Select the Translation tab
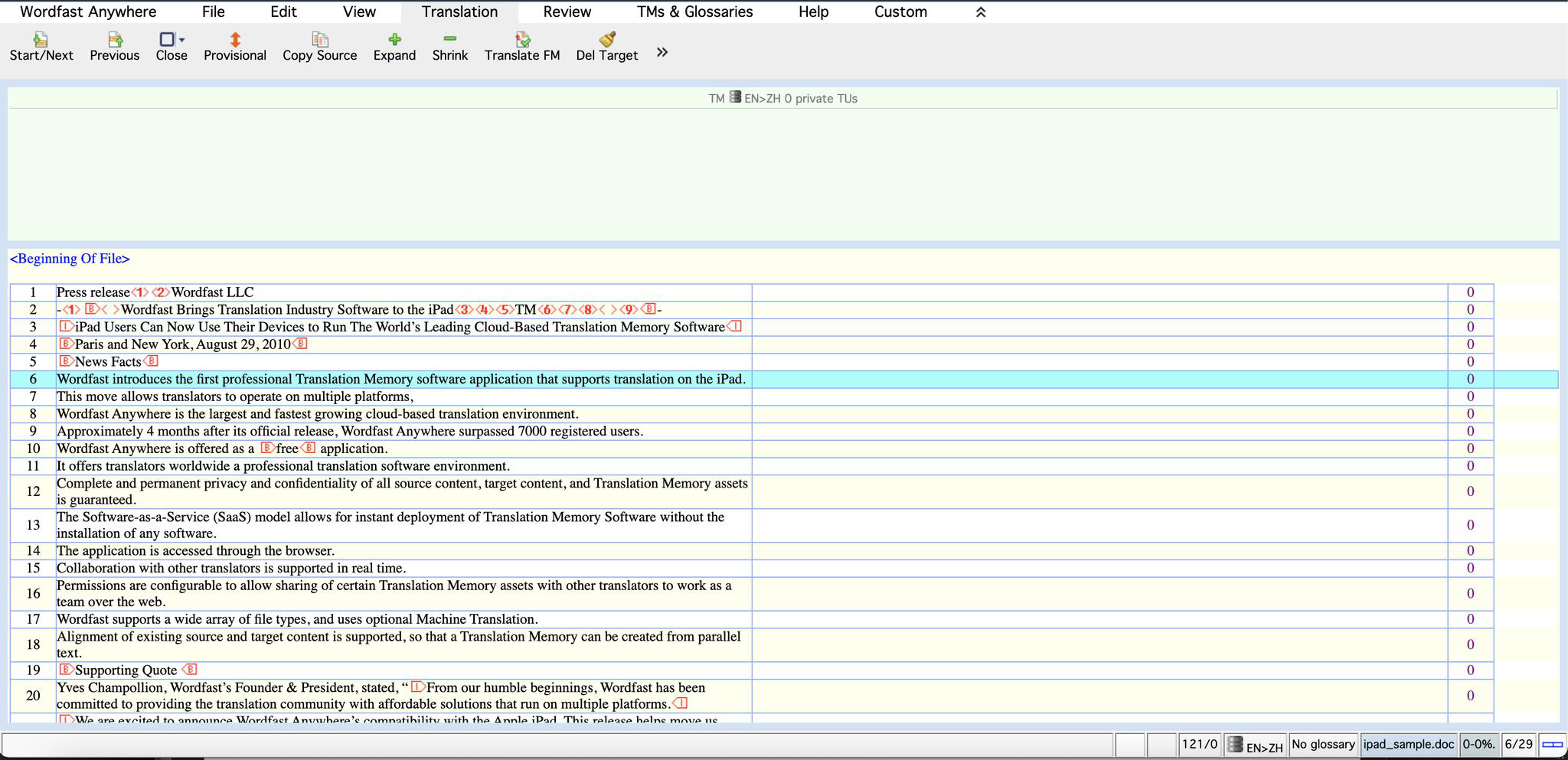 click(x=459, y=12)
